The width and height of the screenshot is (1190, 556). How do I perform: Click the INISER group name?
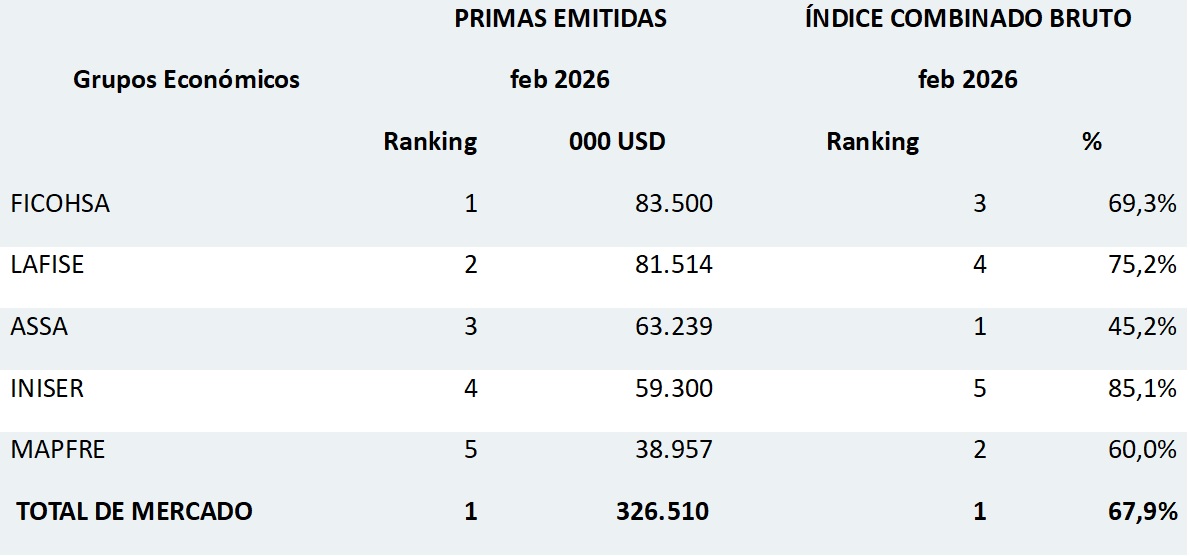tap(47, 388)
